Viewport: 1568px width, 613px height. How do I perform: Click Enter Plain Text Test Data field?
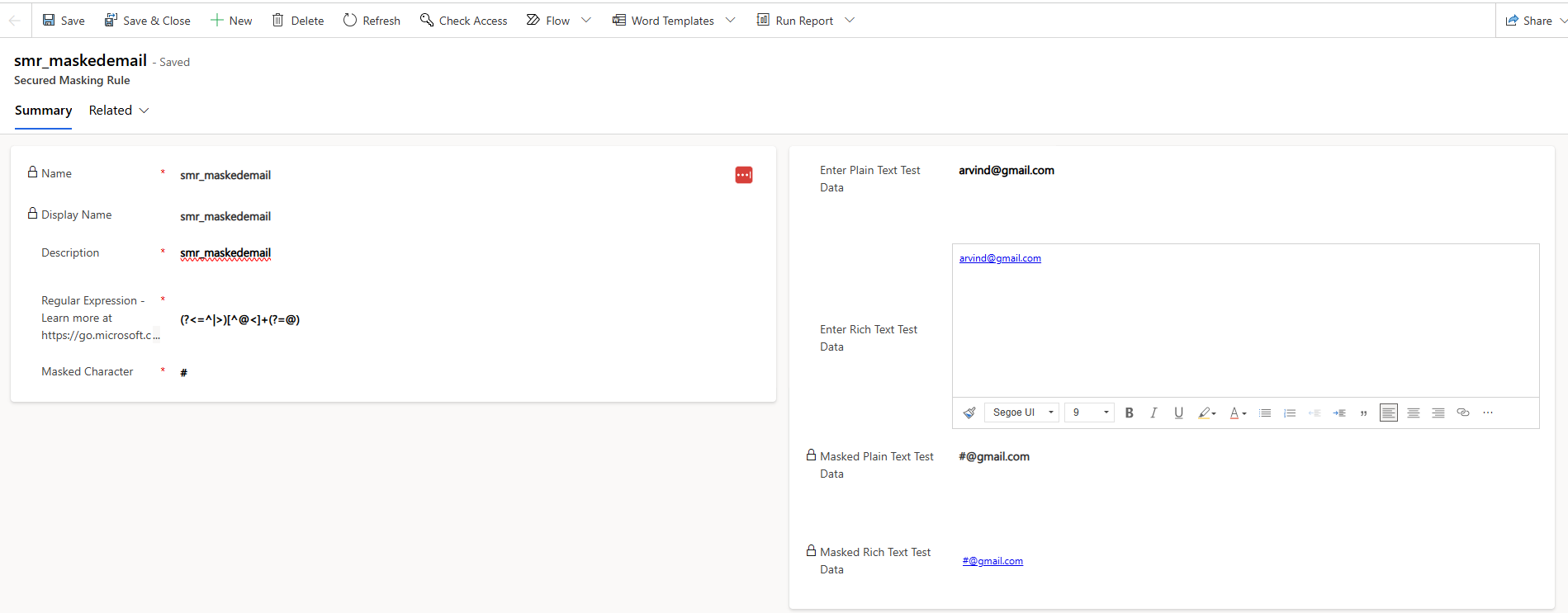[1006, 171]
